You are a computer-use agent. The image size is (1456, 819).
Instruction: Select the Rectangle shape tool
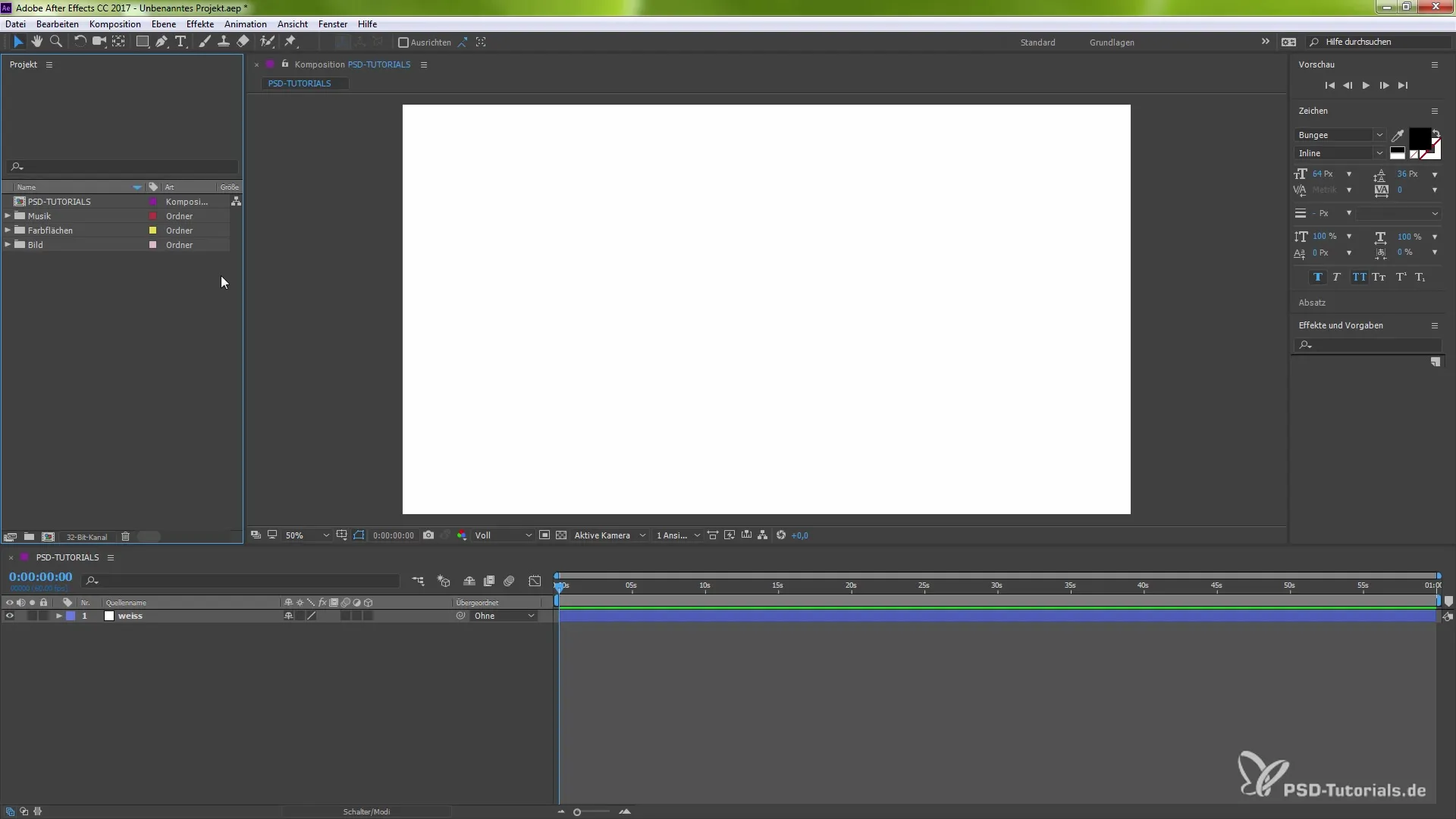click(x=142, y=42)
